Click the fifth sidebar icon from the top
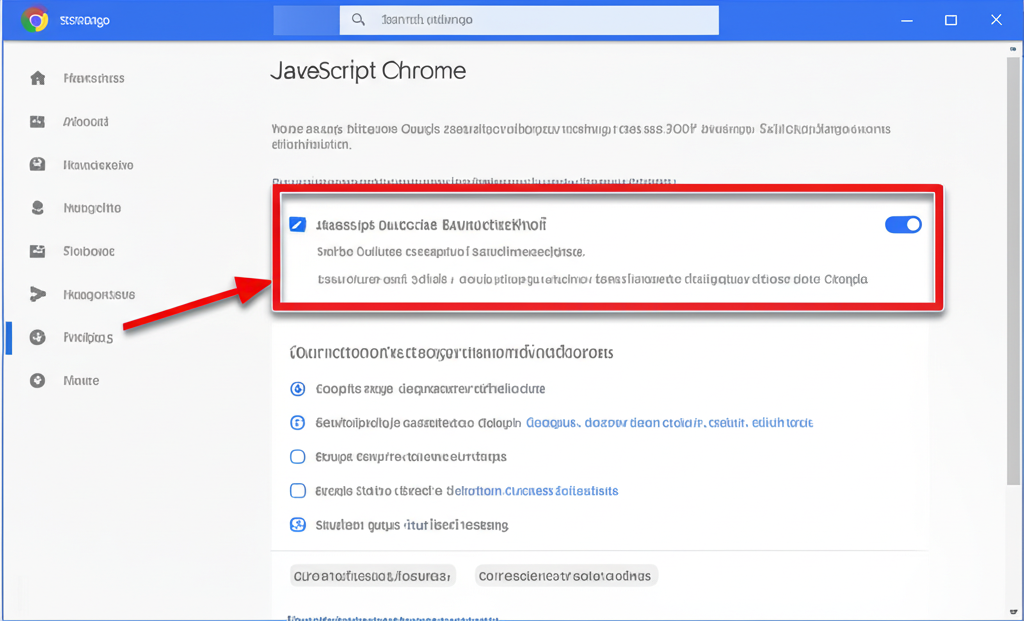 tap(38, 251)
